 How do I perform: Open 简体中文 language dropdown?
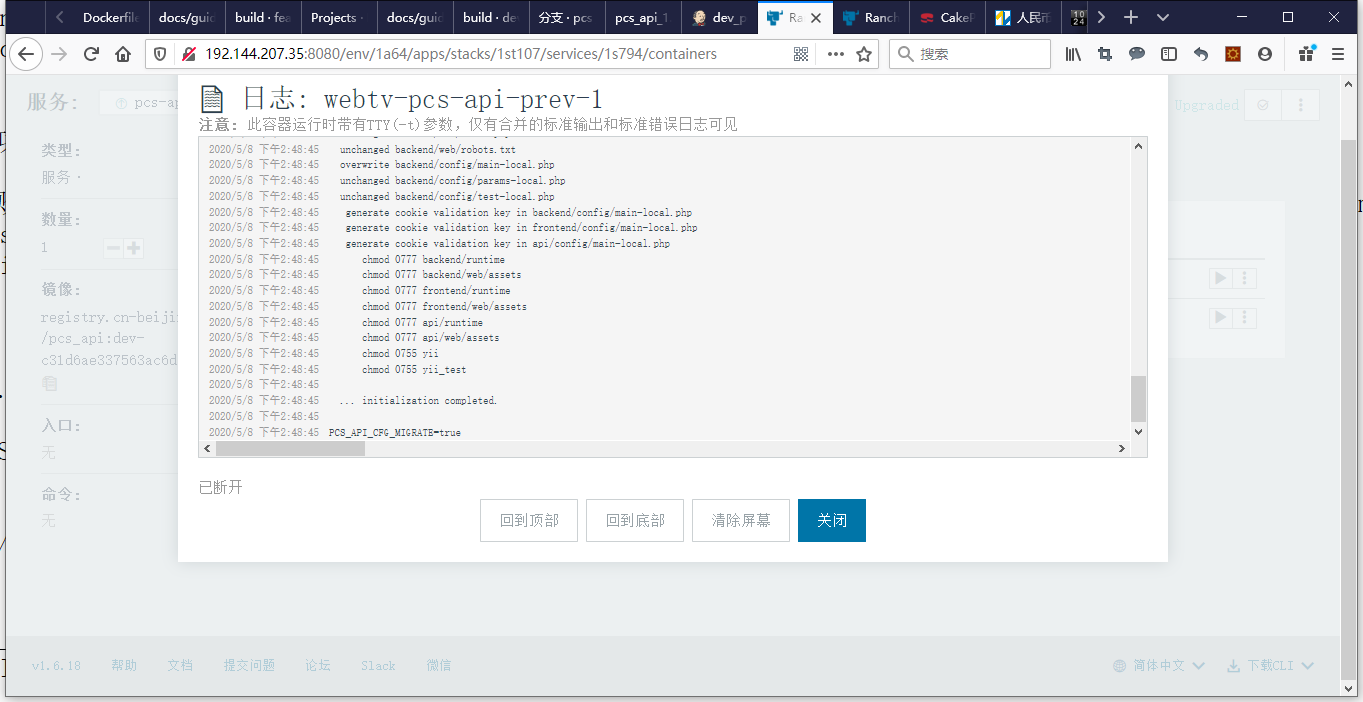(x=1159, y=665)
